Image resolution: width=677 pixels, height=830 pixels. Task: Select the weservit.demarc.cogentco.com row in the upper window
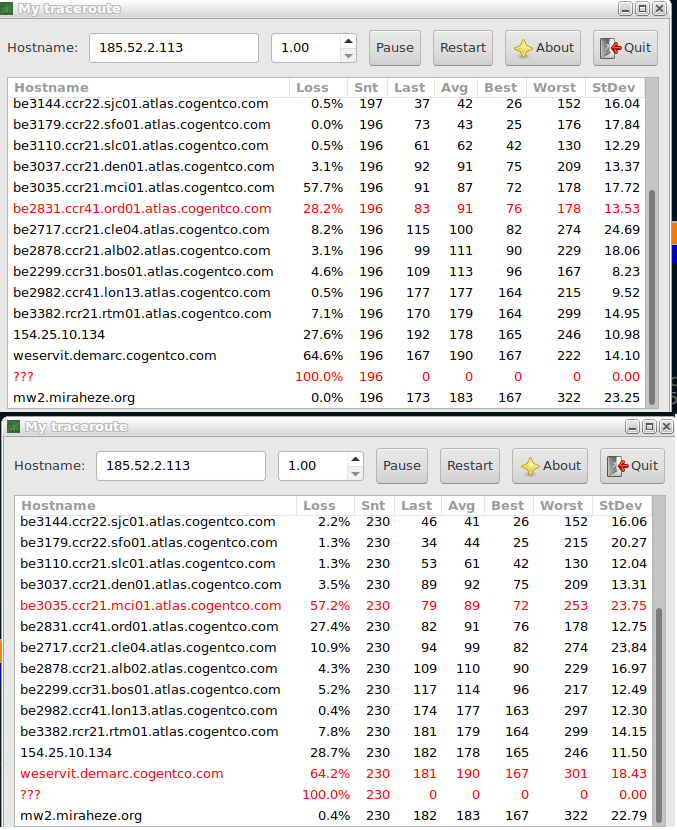[327, 356]
